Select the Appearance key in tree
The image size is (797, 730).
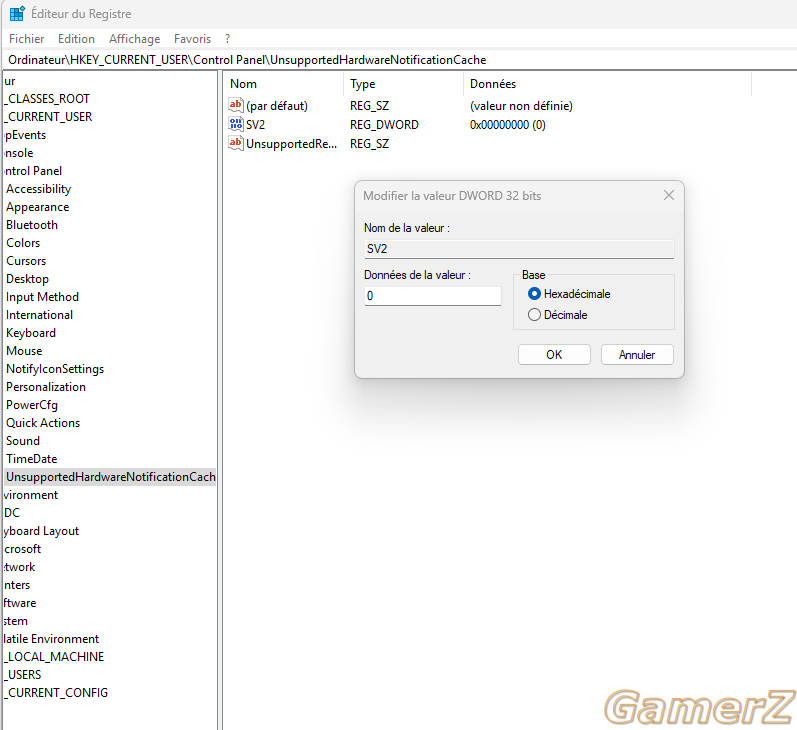coord(38,207)
